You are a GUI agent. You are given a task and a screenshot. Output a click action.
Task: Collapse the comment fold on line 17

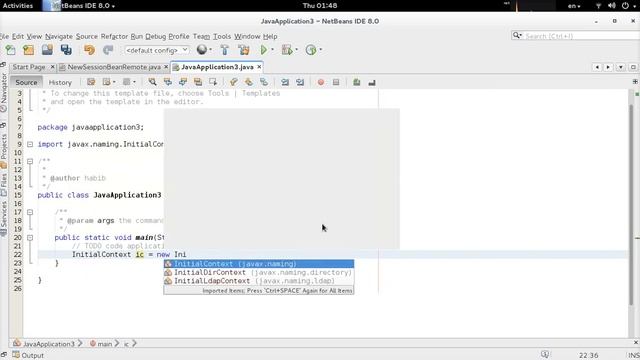click(x=30, y=212)
